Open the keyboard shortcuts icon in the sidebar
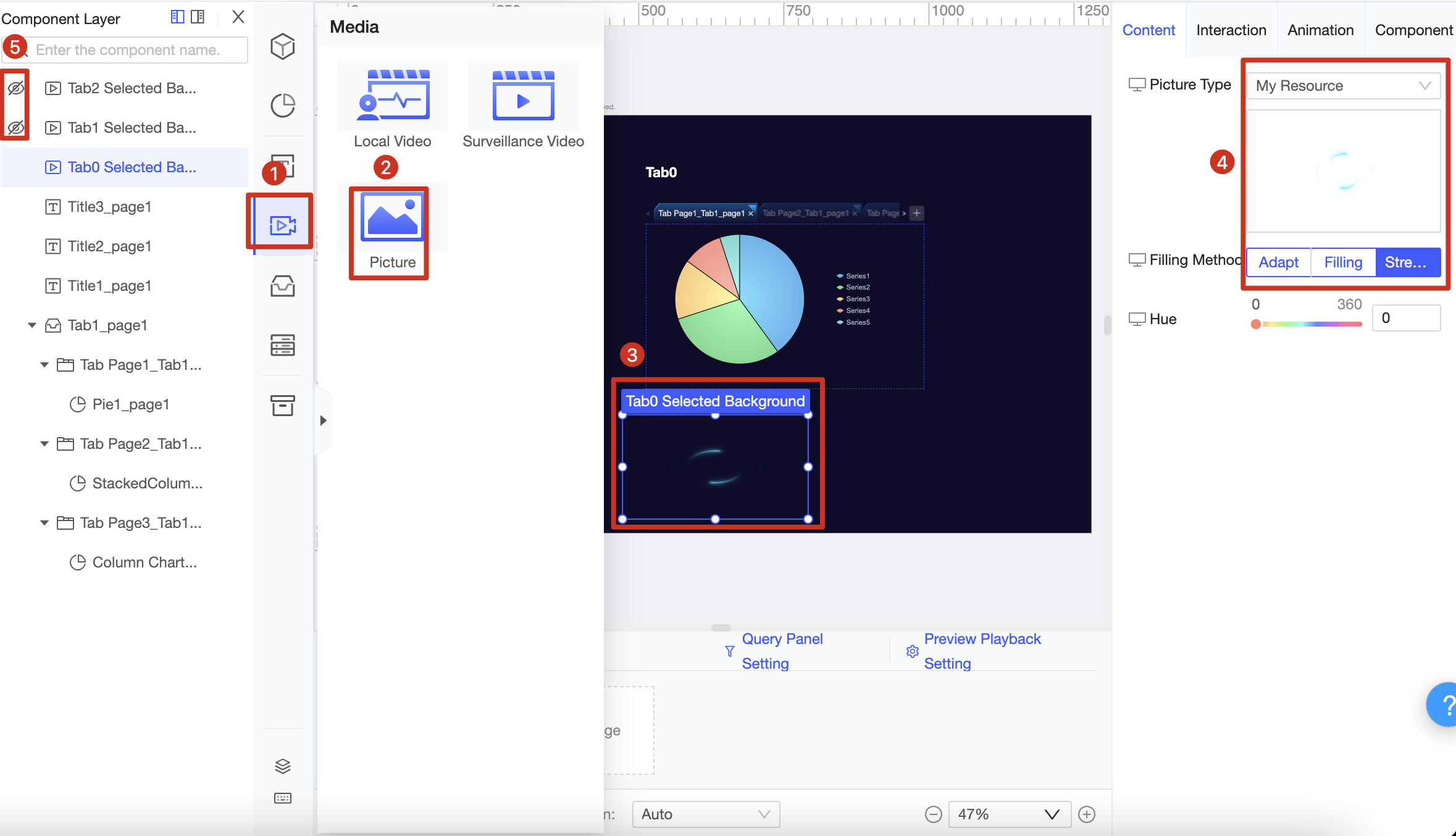The width and height of the screenshot is (1456, 836). pos(282,797)
